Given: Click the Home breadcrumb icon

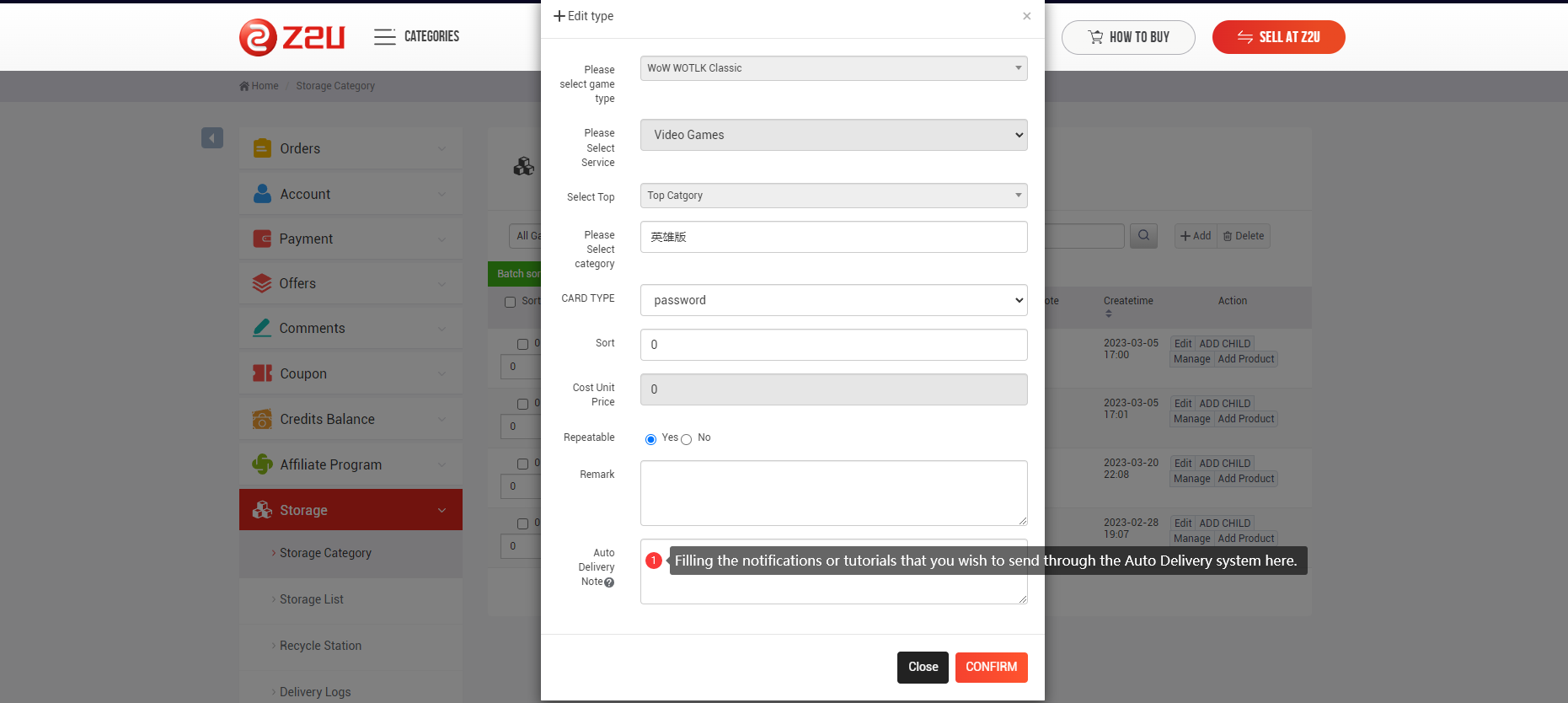Looking at the screenshot, I should click(244, 86).
